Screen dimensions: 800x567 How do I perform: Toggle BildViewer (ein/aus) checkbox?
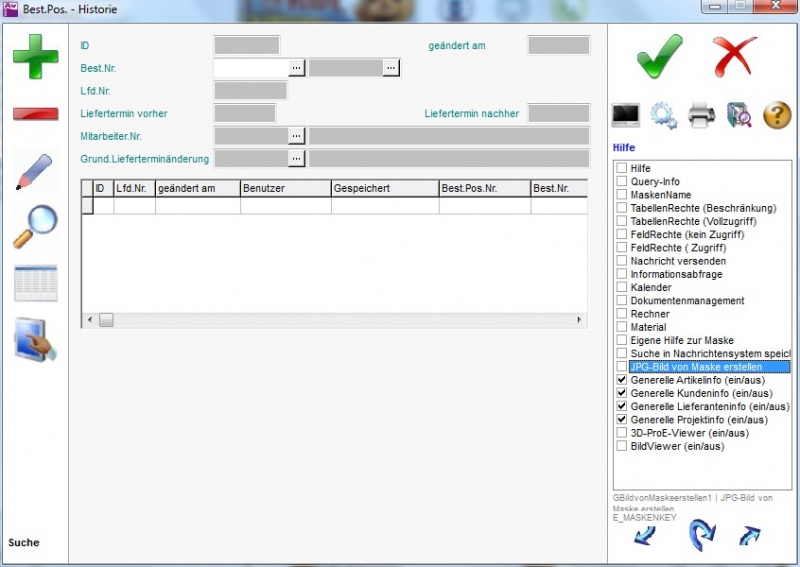coord(622,446)
